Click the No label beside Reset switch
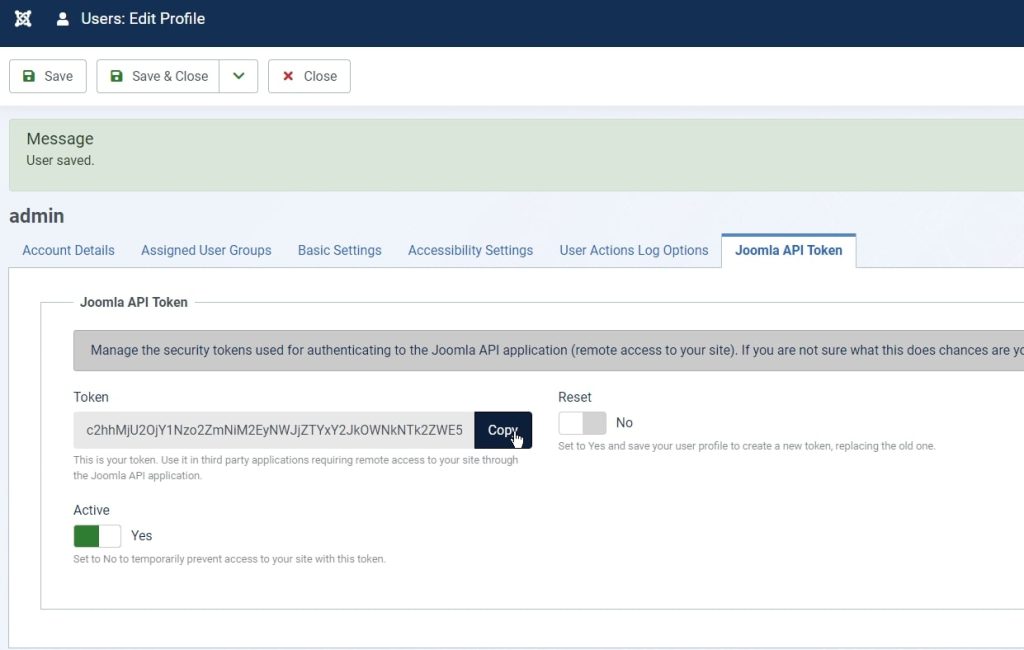This screenshot has width=1024, height=650. [x=624, y=423]
